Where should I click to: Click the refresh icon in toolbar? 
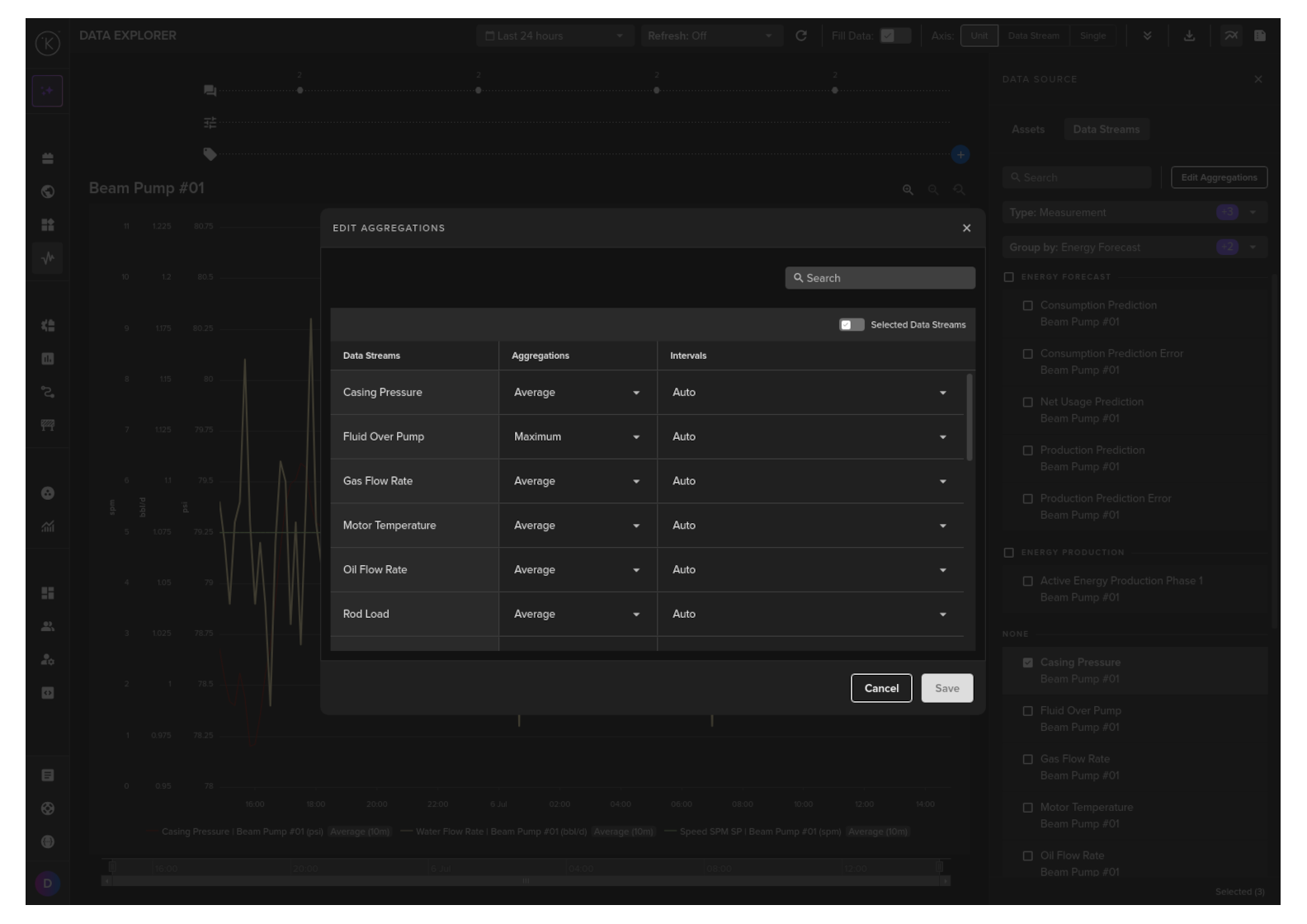[x=800, y=36]
